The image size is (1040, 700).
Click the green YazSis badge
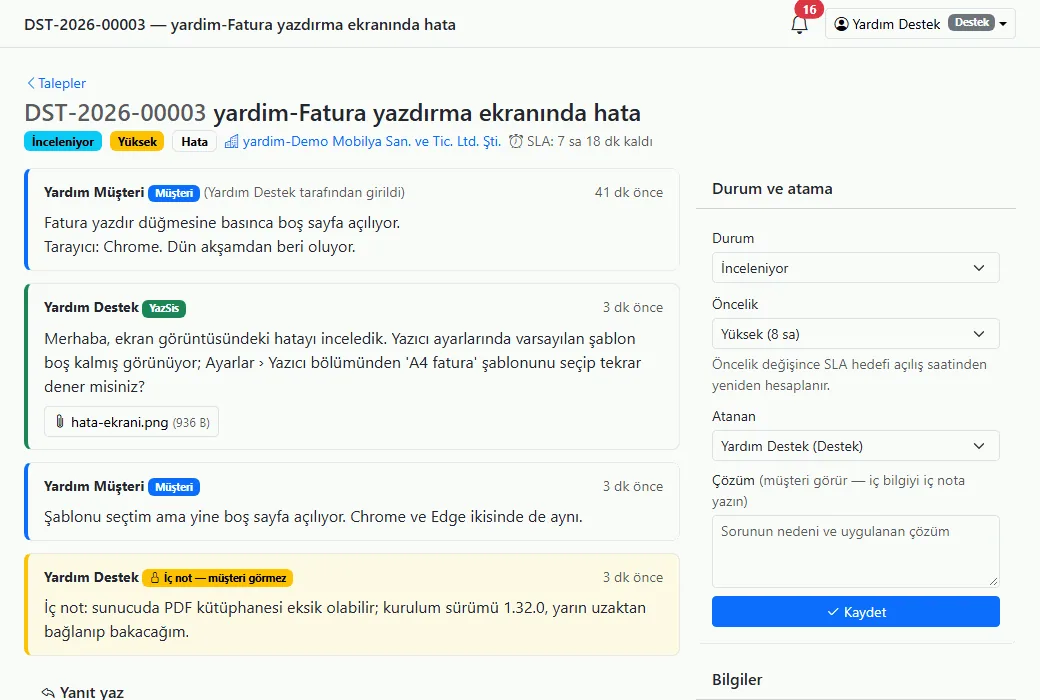[164, 309]
